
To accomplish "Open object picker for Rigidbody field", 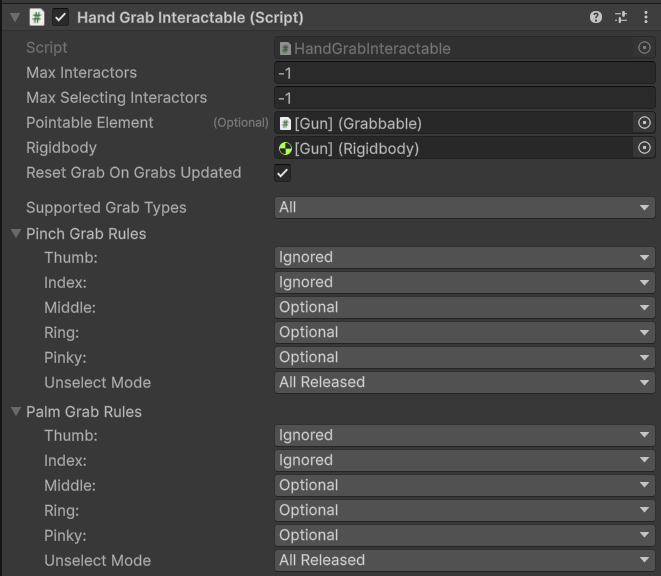I will tap(644, 148).
